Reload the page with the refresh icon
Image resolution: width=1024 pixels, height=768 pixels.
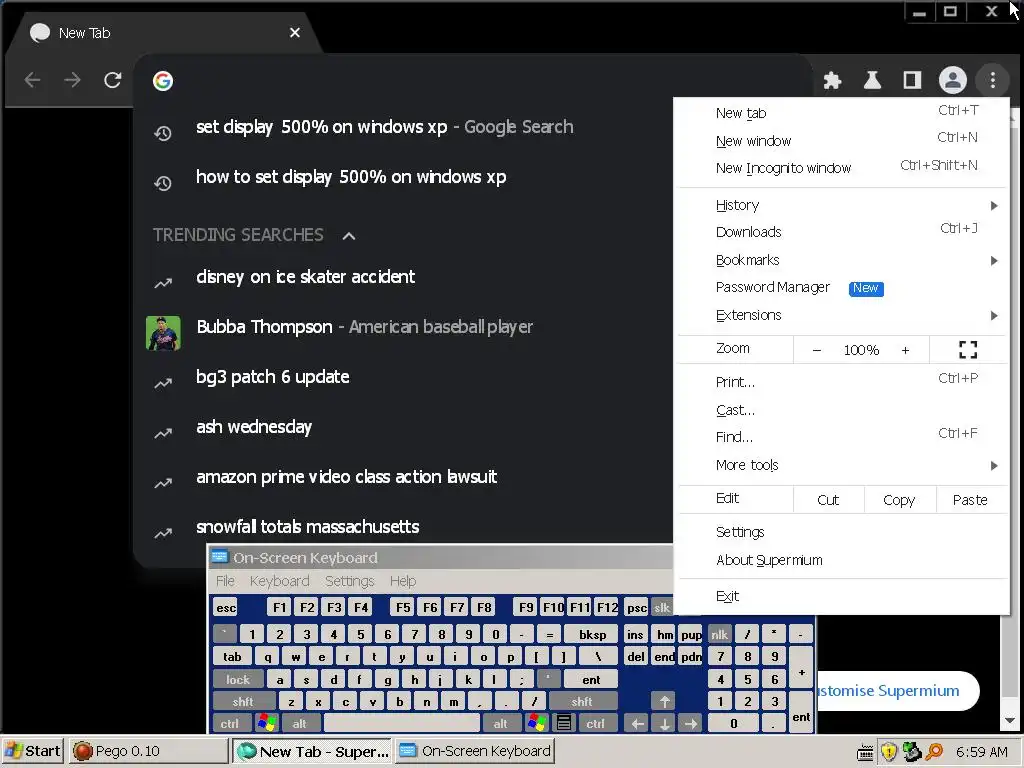click(113, 80)
